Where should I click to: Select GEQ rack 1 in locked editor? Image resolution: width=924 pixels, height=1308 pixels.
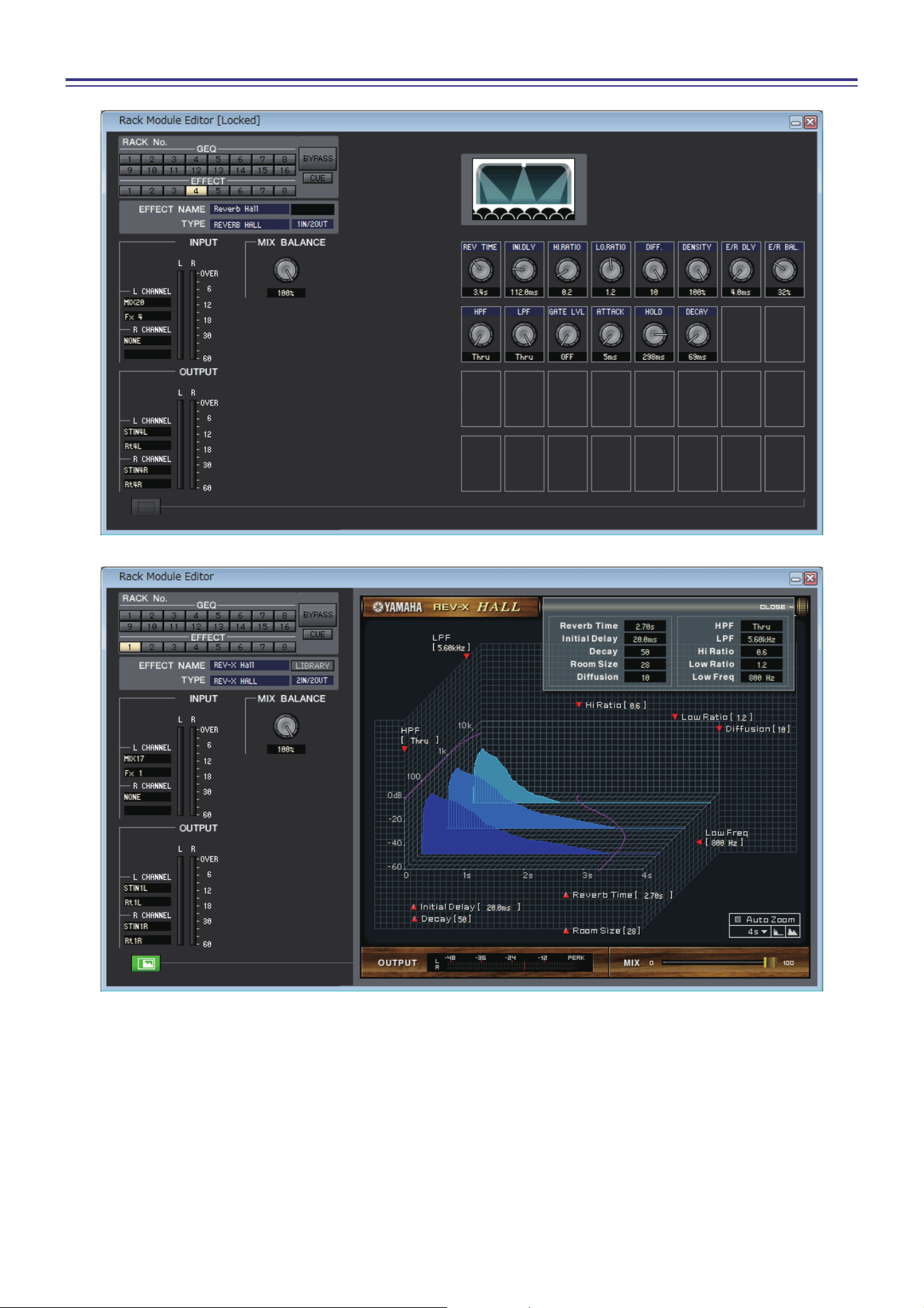130,159
